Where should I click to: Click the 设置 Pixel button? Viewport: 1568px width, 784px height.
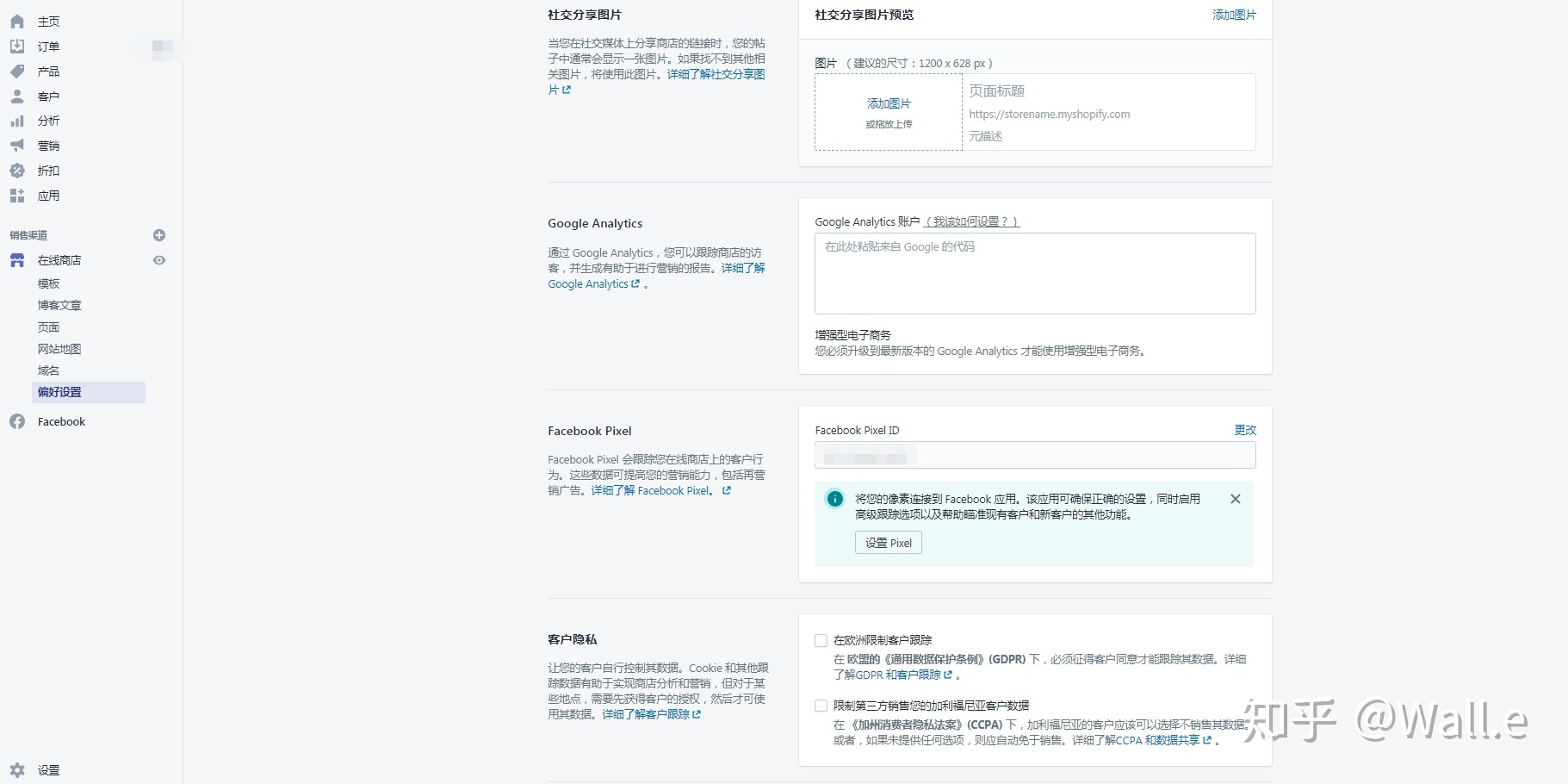click(889, 543)
